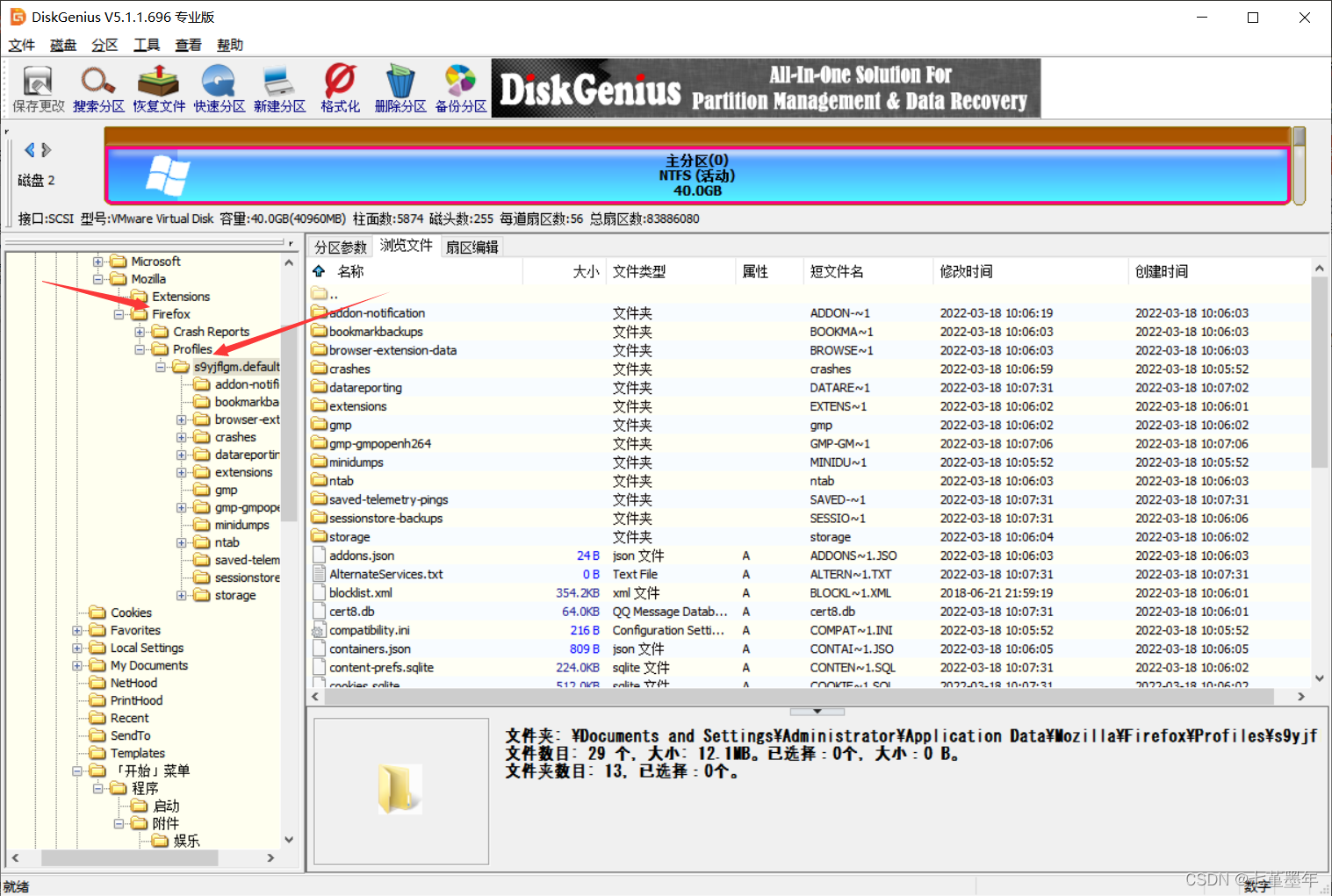Screen dimensions: 1332x896
Task: Go to next disk with right arrow
Action: (47, 150)
